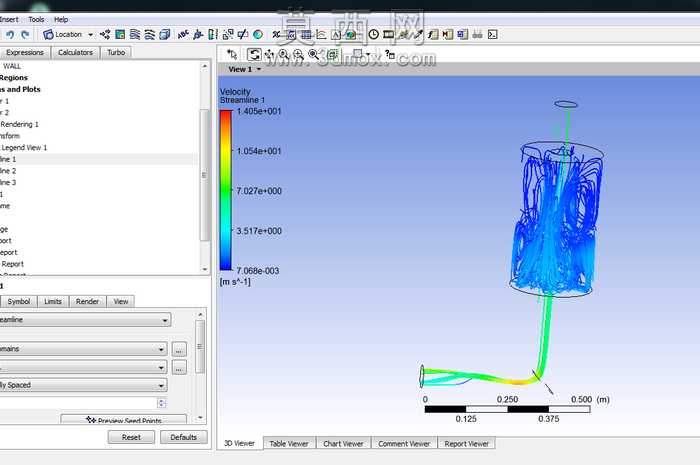Click the Reset button
The height and width of the screenshot is (465, 700).
pyautogui.click(x=131, y=437)
